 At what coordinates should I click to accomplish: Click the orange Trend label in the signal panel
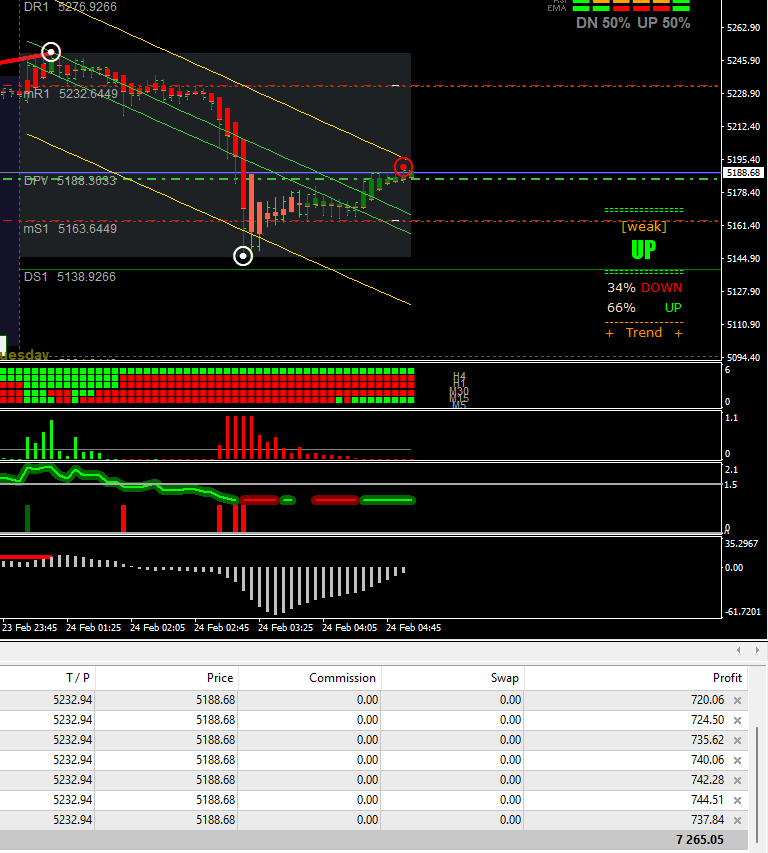(644, 333)
